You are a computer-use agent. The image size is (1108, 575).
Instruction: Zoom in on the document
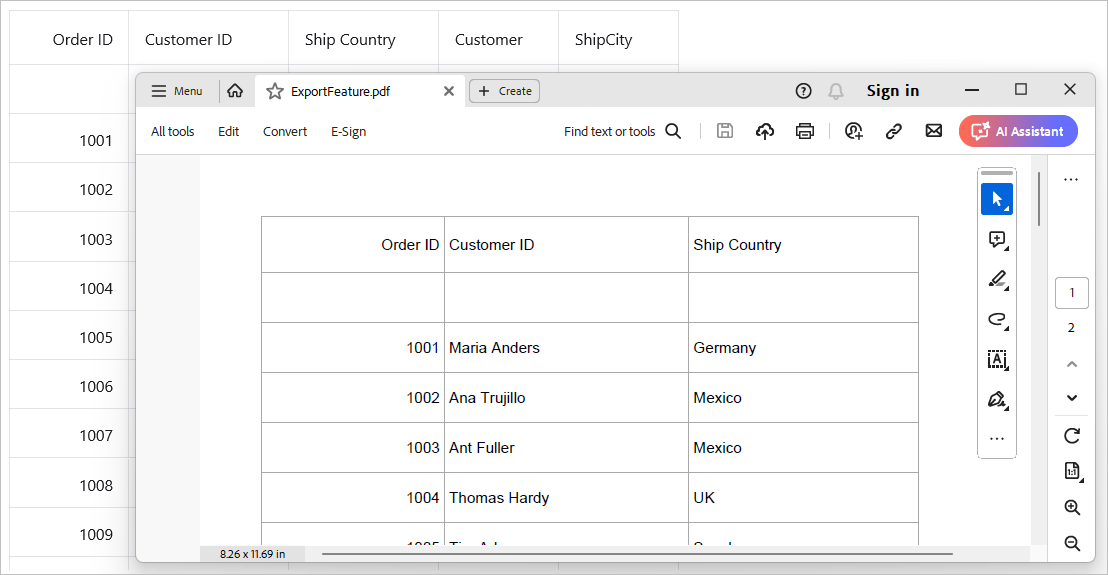tap(1072, 508)
